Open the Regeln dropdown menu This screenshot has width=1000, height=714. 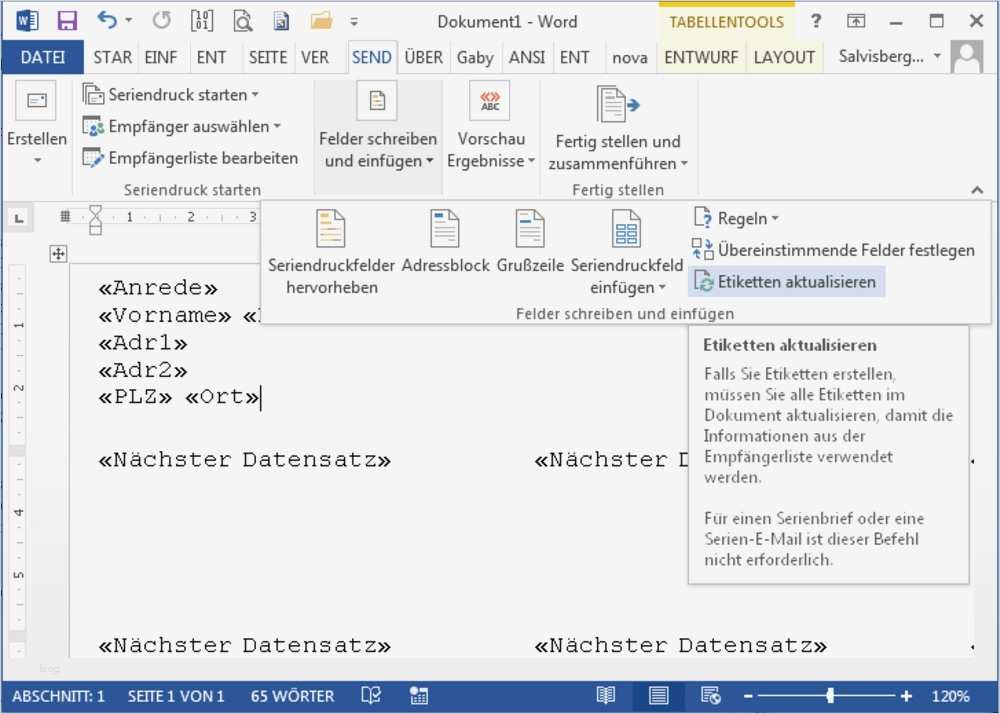click(737, 217)
